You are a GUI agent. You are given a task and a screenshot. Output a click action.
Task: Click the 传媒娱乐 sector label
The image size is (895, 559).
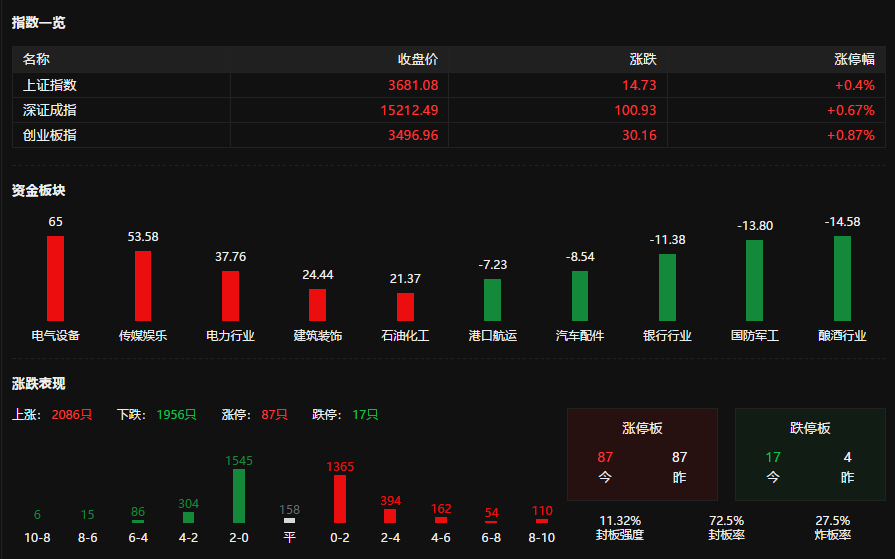click(x=143, y=336)
